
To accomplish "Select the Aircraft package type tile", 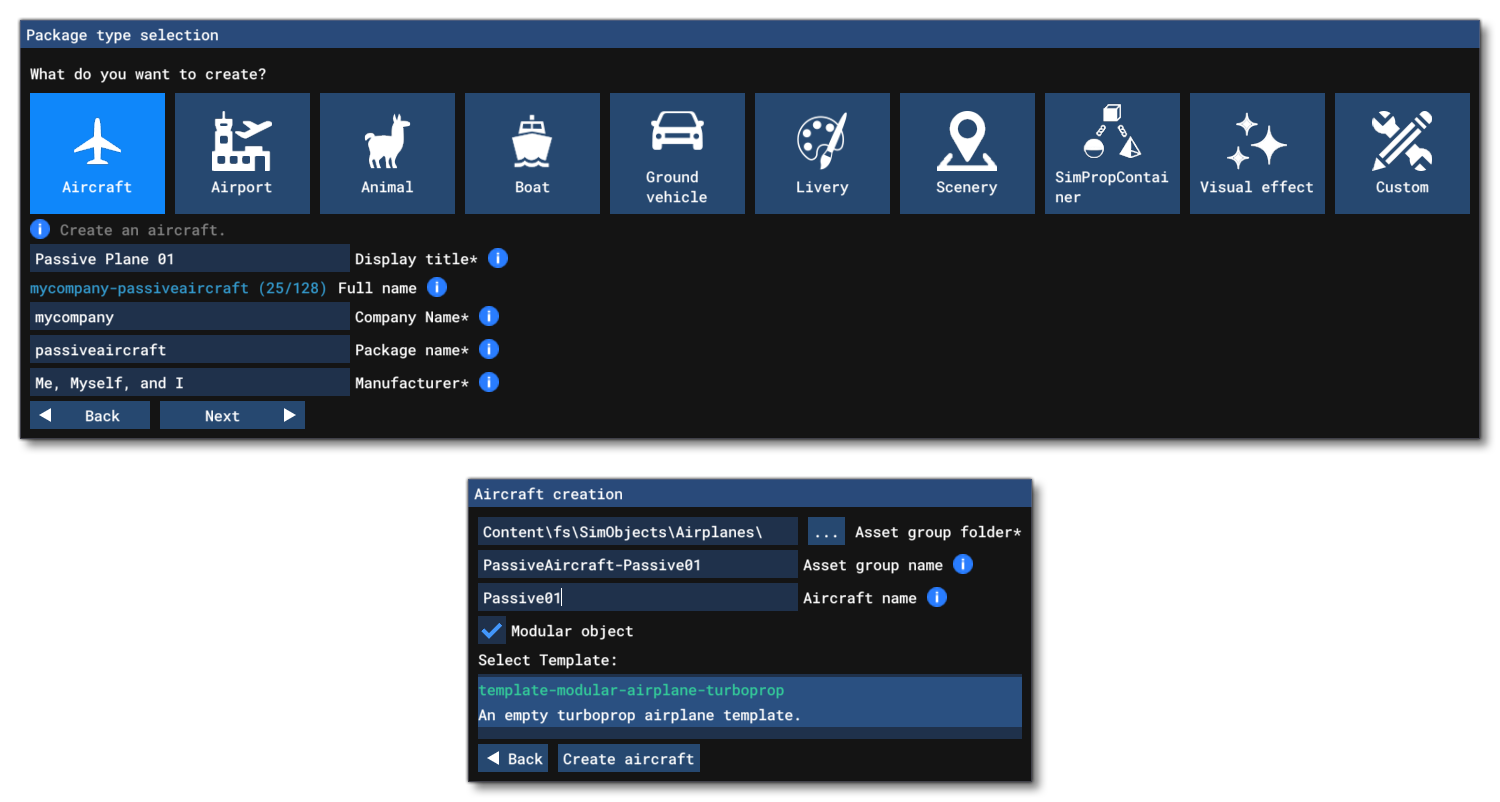I will [x=97, y=153].
